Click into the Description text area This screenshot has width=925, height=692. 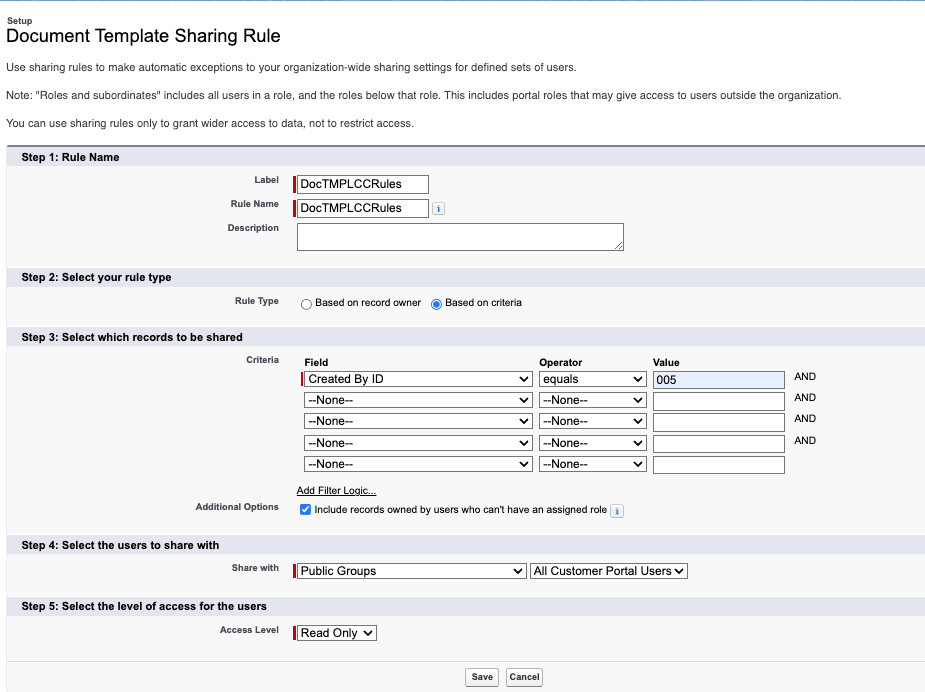coord(459,236)
